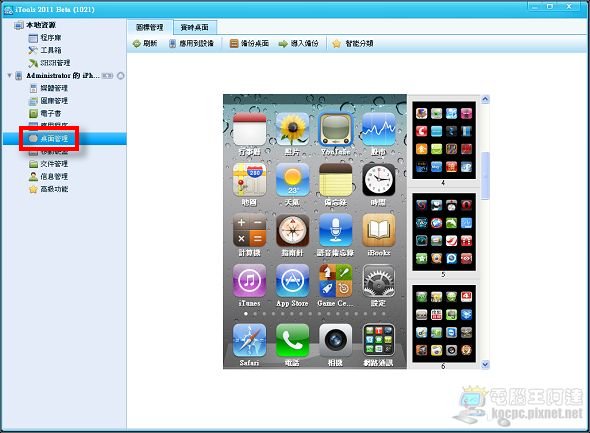Select the page 6 home screen thumbnail
The height and width of the screenshot is (433, 590).
[444, 324]
